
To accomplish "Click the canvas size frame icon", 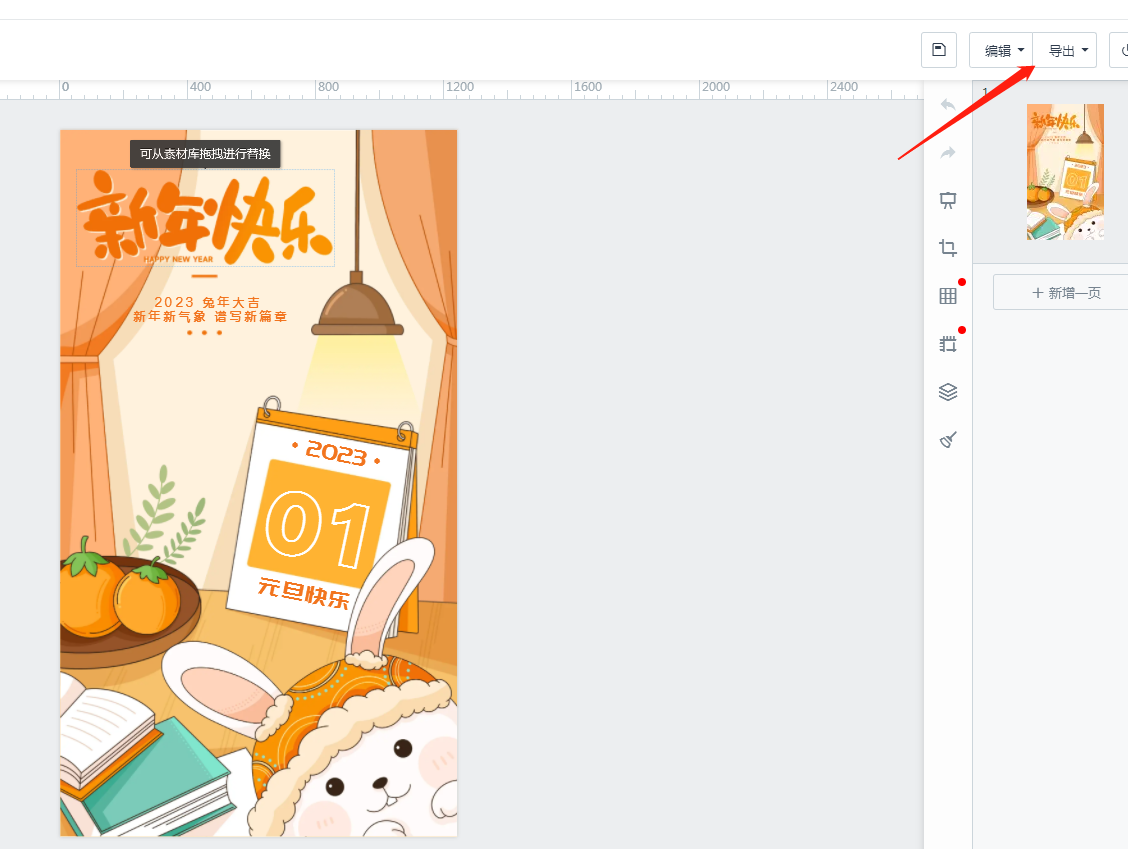I will (x=948, y=344).
